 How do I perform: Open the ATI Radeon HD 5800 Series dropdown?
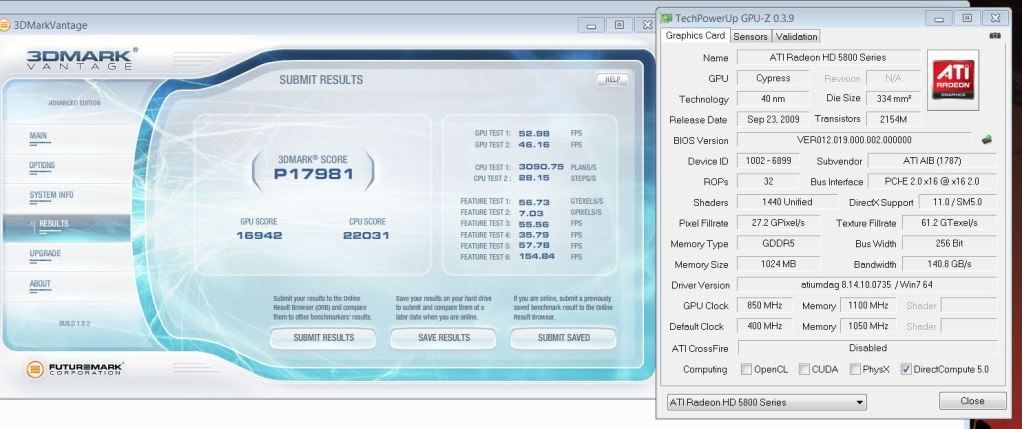[766, 402]
